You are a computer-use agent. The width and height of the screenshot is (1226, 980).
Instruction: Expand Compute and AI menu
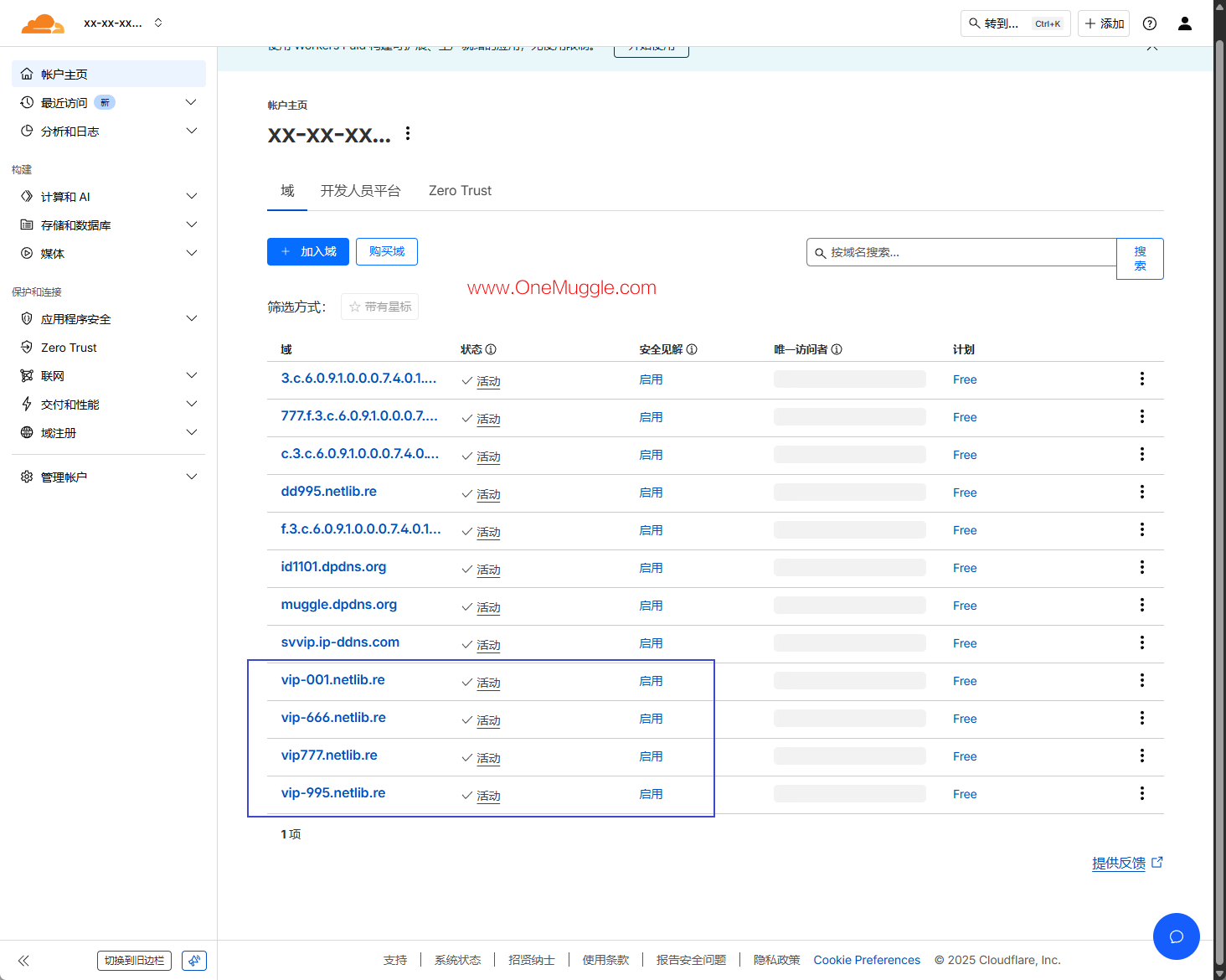coord(191,196)
